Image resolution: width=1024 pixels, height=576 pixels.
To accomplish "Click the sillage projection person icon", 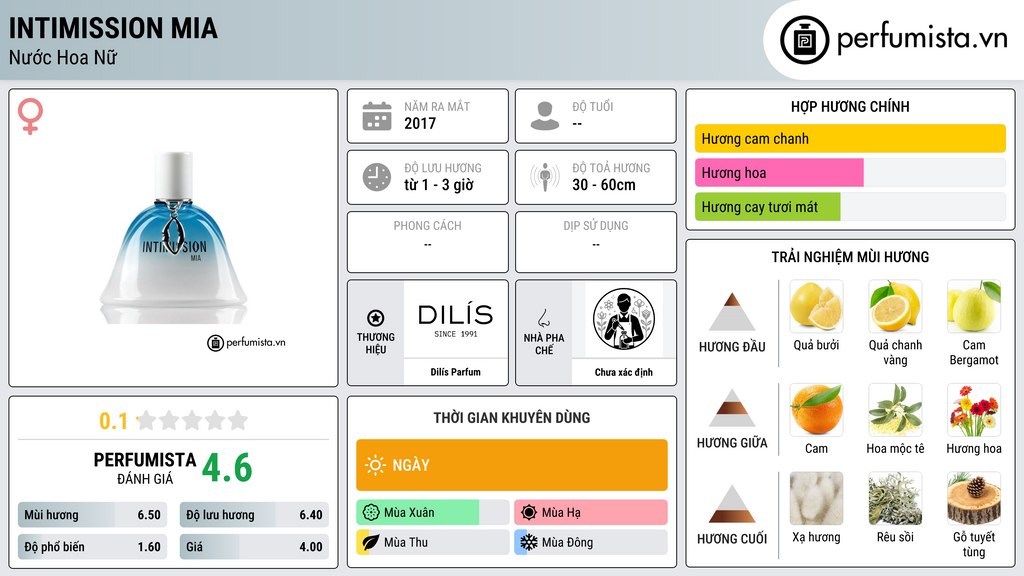I will pyautogui.click(x=545, y=177).
